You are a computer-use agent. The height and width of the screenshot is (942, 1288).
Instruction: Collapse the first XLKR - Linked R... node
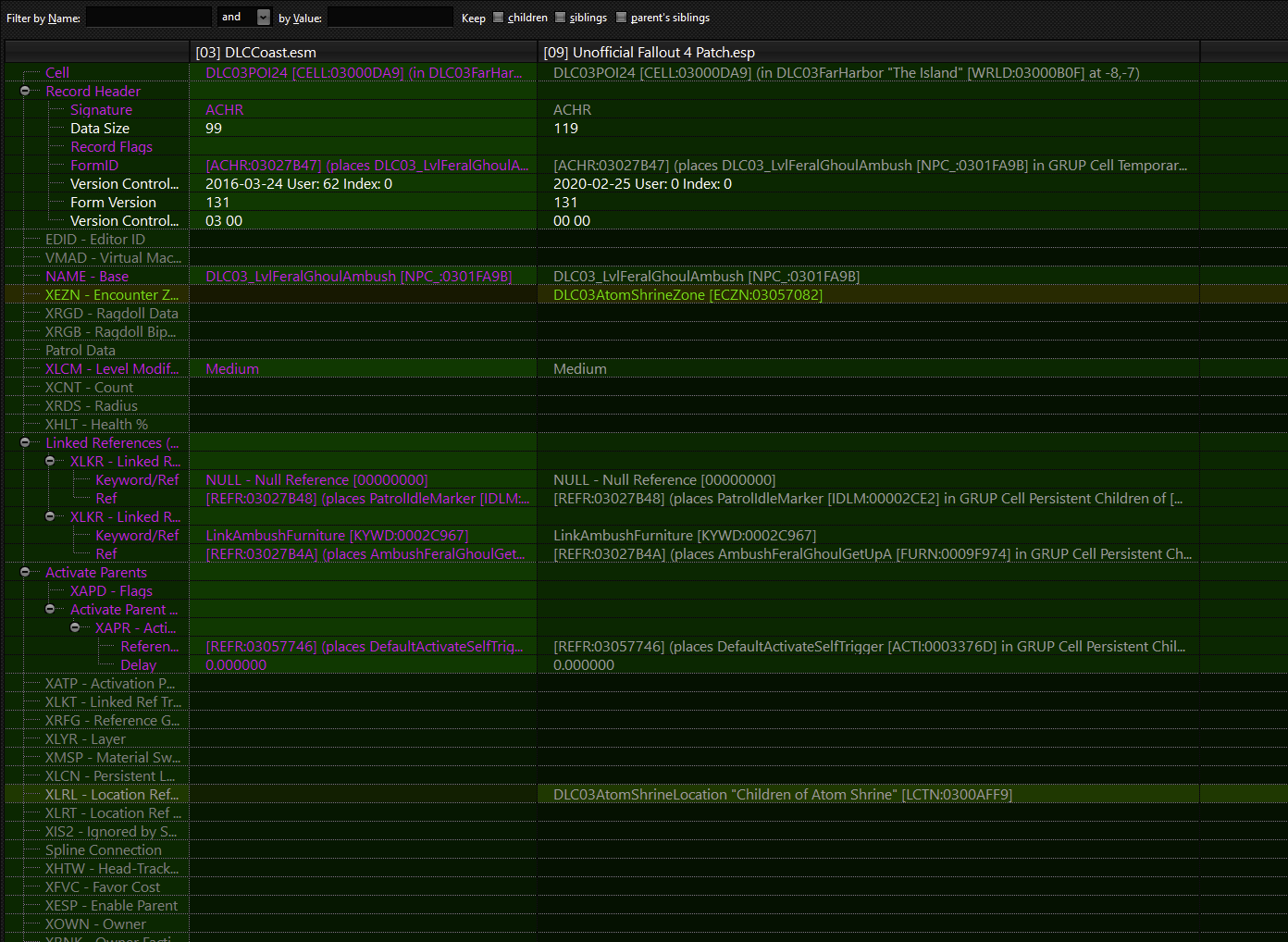[50, 461]
